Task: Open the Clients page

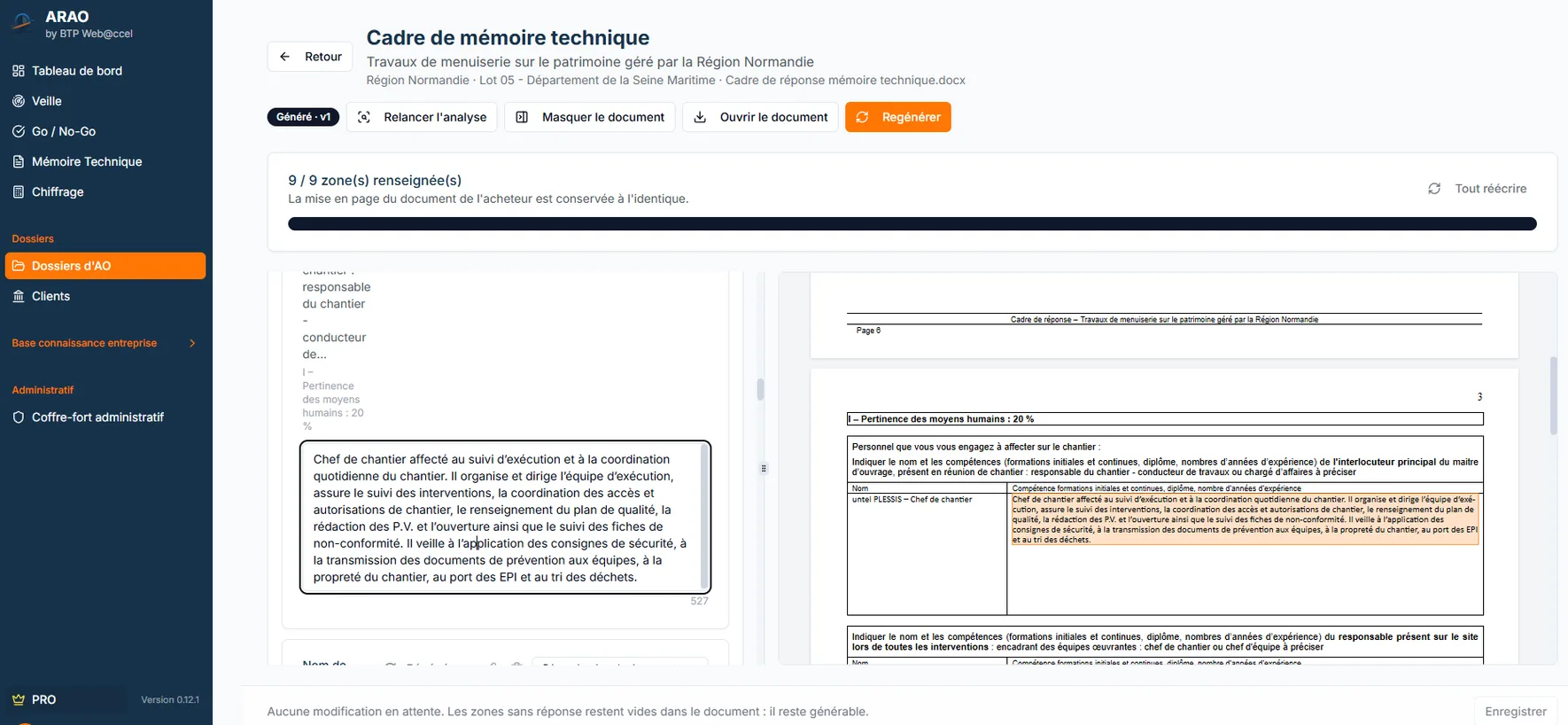Action: click(x=105, y=296)
